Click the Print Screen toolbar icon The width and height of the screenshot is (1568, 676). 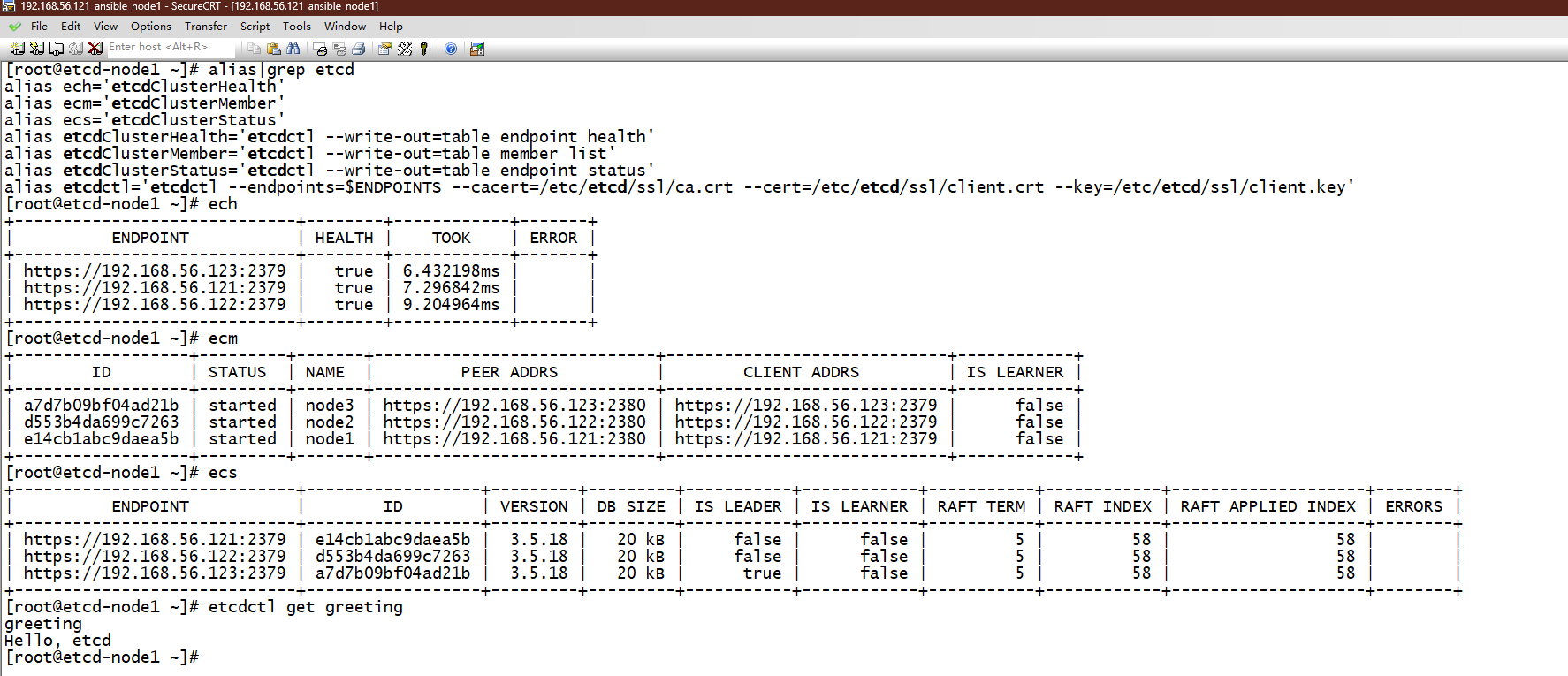pyautogui.click(x=320, y=49)
